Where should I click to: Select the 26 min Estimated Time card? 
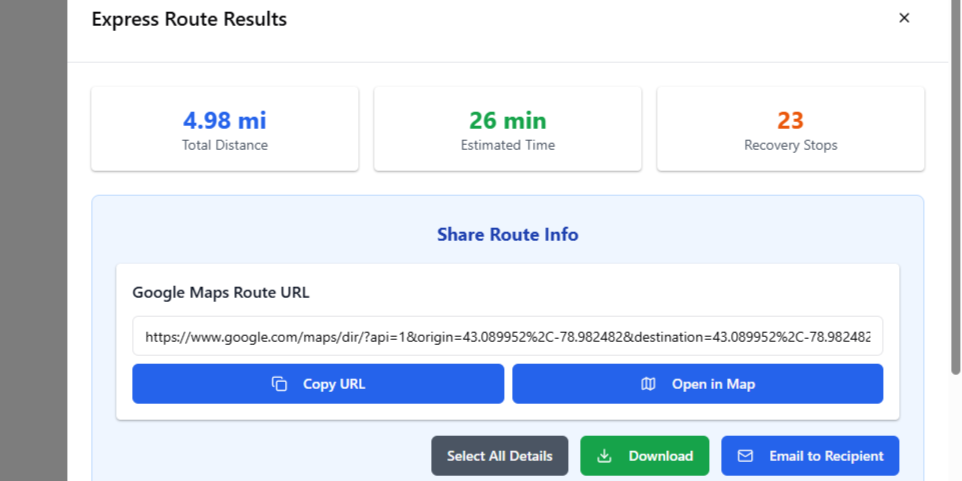[507, 129]
